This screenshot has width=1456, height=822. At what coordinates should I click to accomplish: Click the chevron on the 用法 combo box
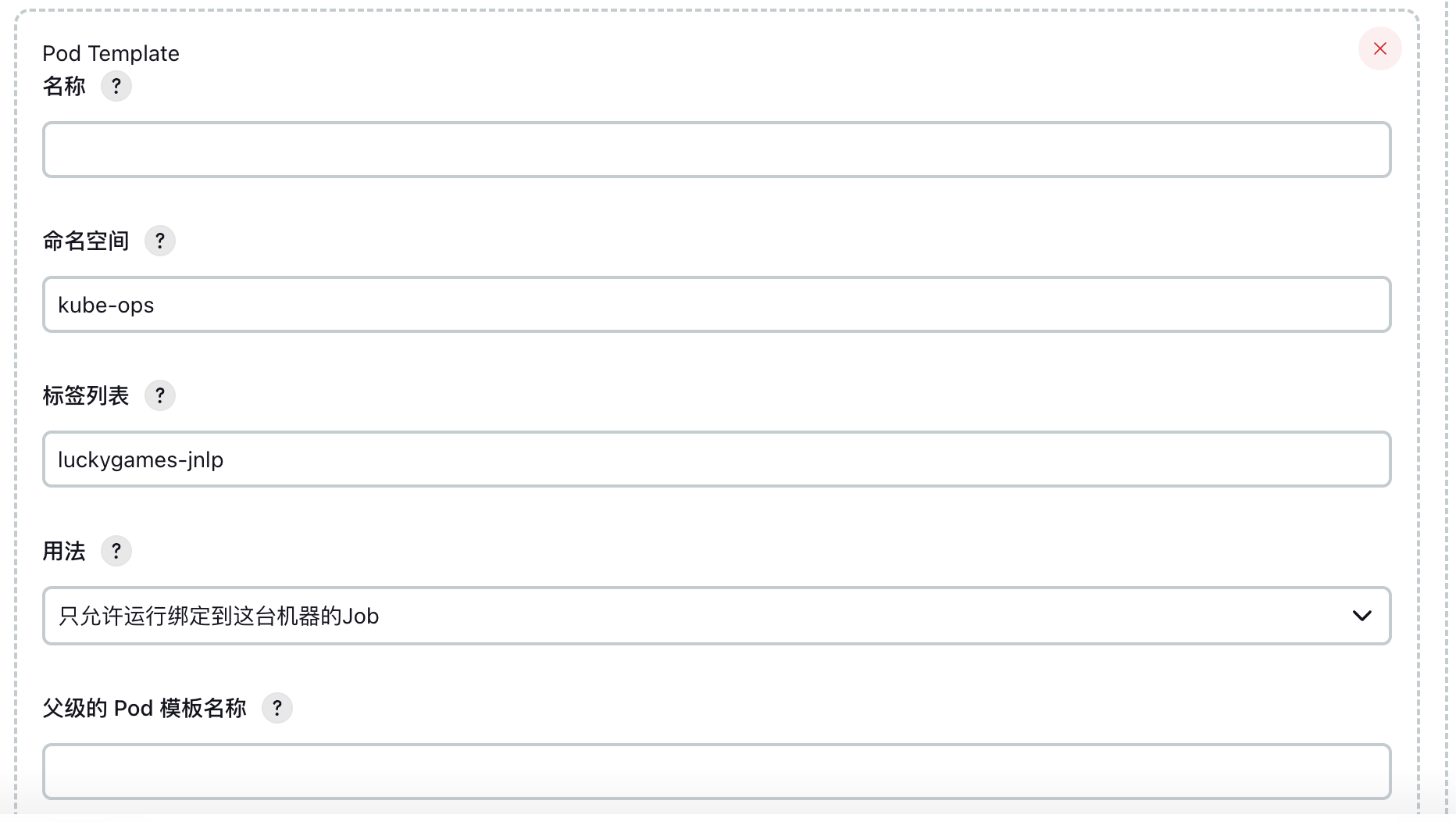(x=1362, y=616)
